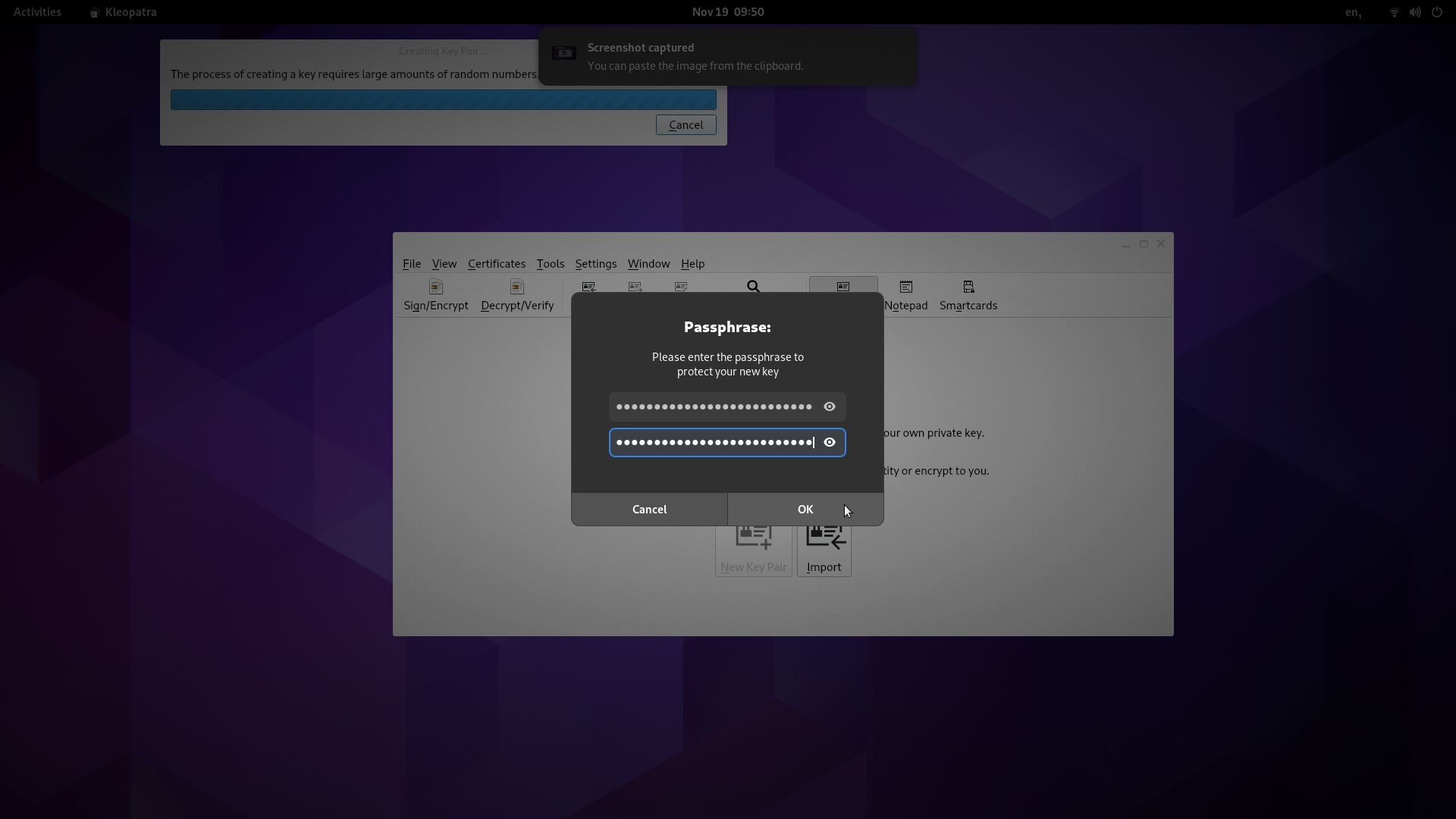Open the Certificates menu

(496, 264)
